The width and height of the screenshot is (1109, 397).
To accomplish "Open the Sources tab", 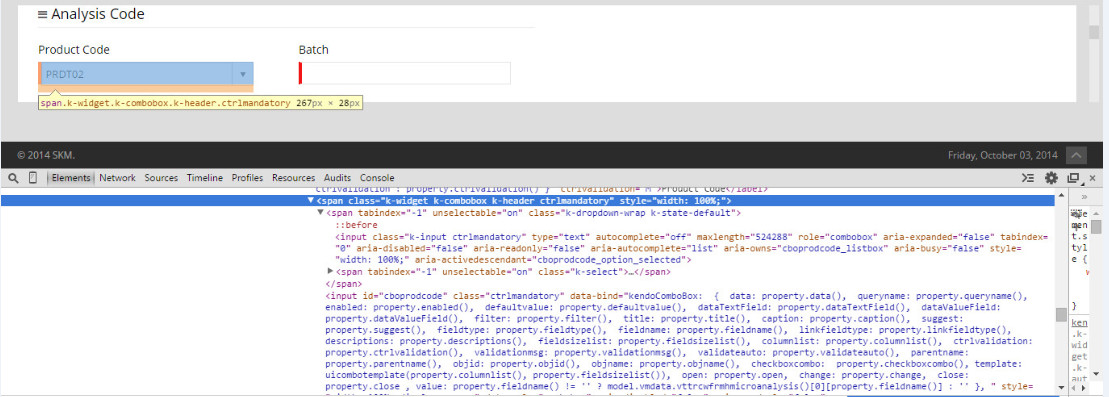I will (161, 178).
